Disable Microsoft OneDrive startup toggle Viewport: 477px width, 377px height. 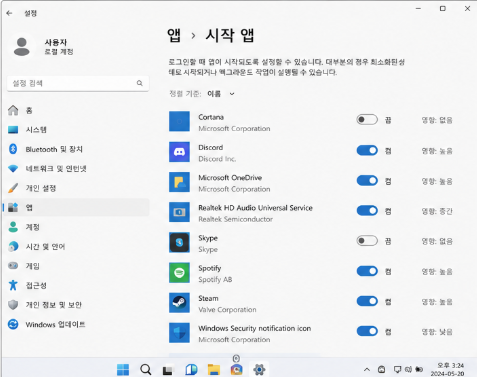click(367, 181)
